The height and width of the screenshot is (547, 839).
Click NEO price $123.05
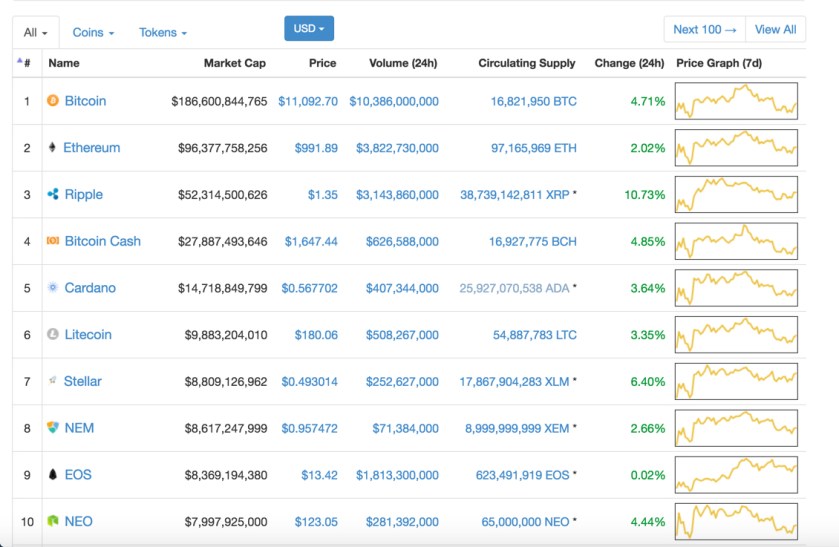point(316,522)
